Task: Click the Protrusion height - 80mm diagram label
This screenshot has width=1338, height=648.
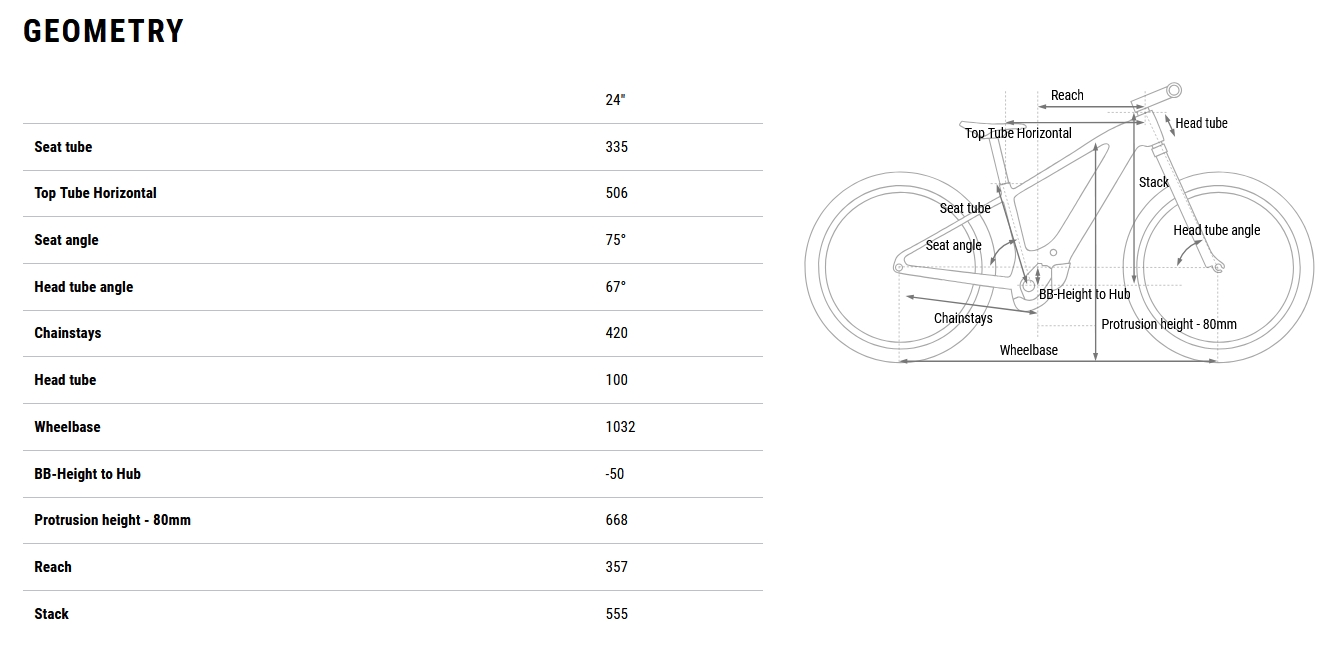Action: pos(1168,324)
